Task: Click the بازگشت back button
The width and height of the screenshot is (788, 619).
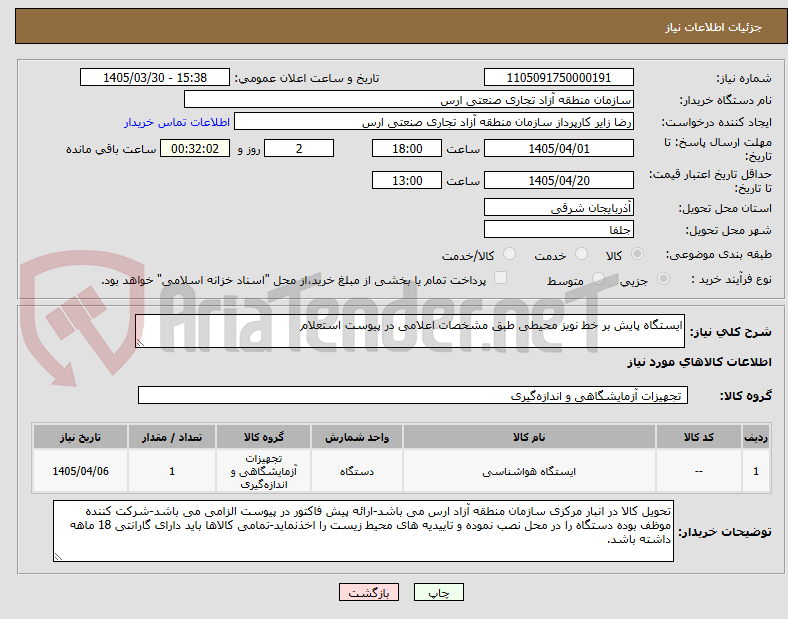Action: coord(369,592)
